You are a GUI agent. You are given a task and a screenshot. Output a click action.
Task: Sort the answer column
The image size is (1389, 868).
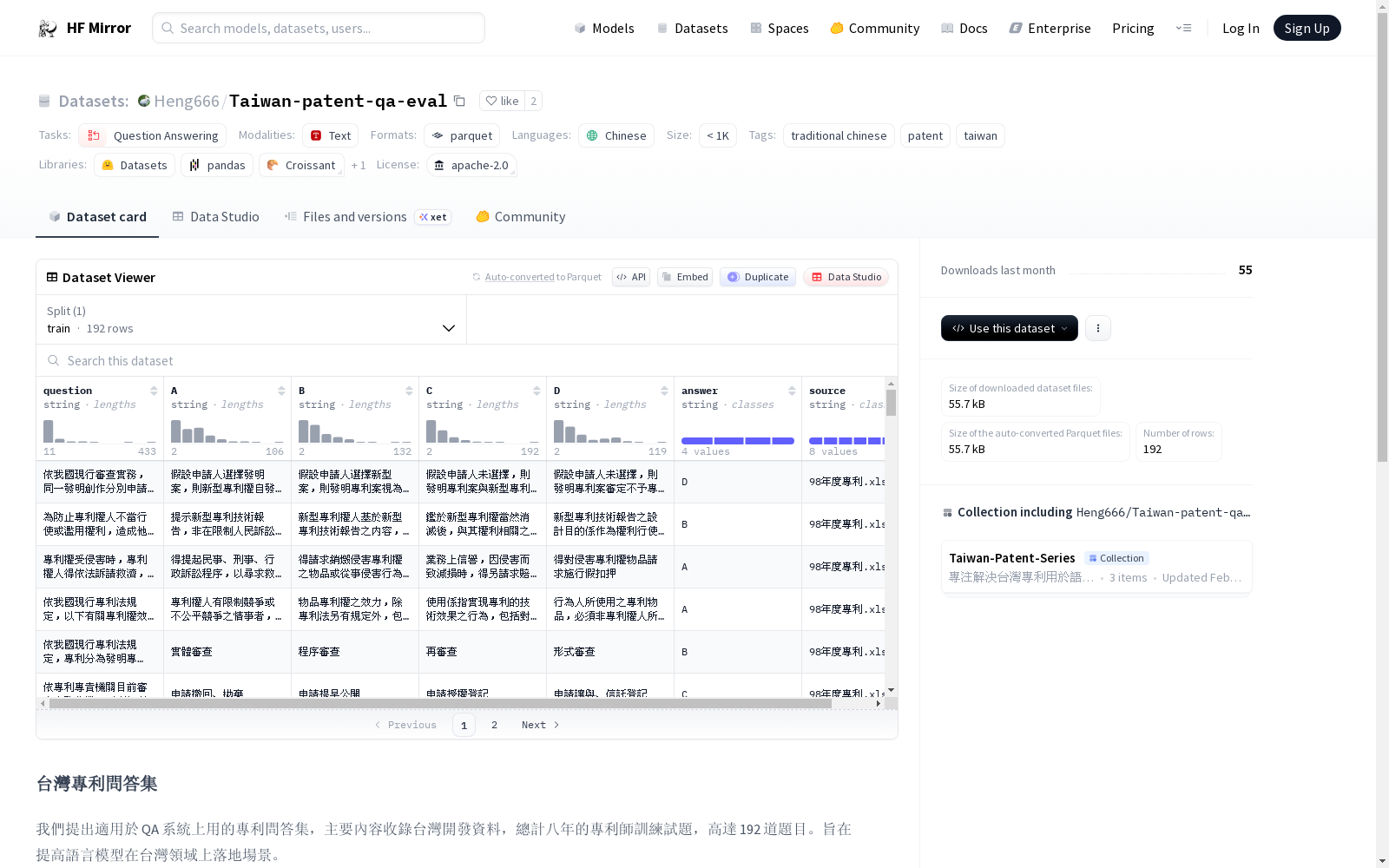pos(792,391)
